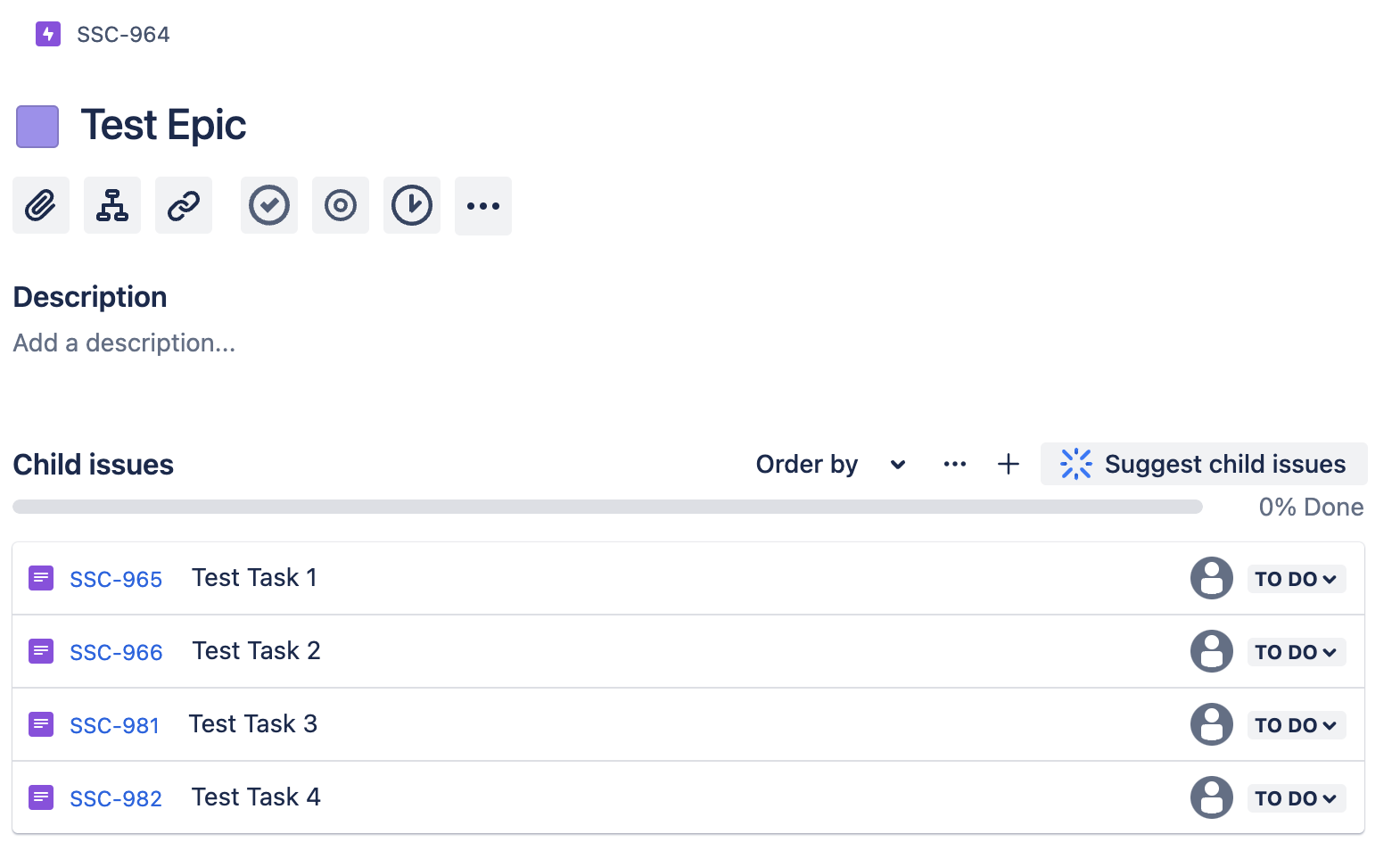Change SSC-965 status from TO DO
Screen dimensions: 1400x867
tap(1296, 578)
